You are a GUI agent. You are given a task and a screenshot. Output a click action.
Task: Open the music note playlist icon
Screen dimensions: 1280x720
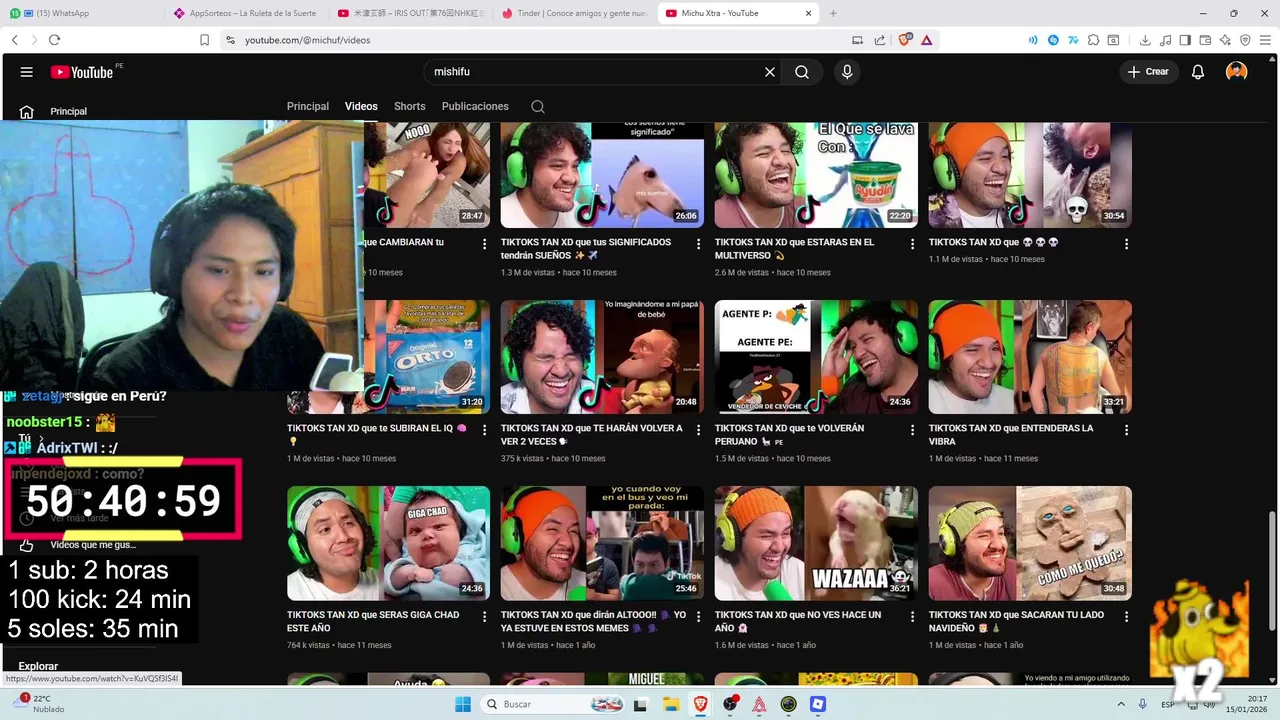(1165, 40)
